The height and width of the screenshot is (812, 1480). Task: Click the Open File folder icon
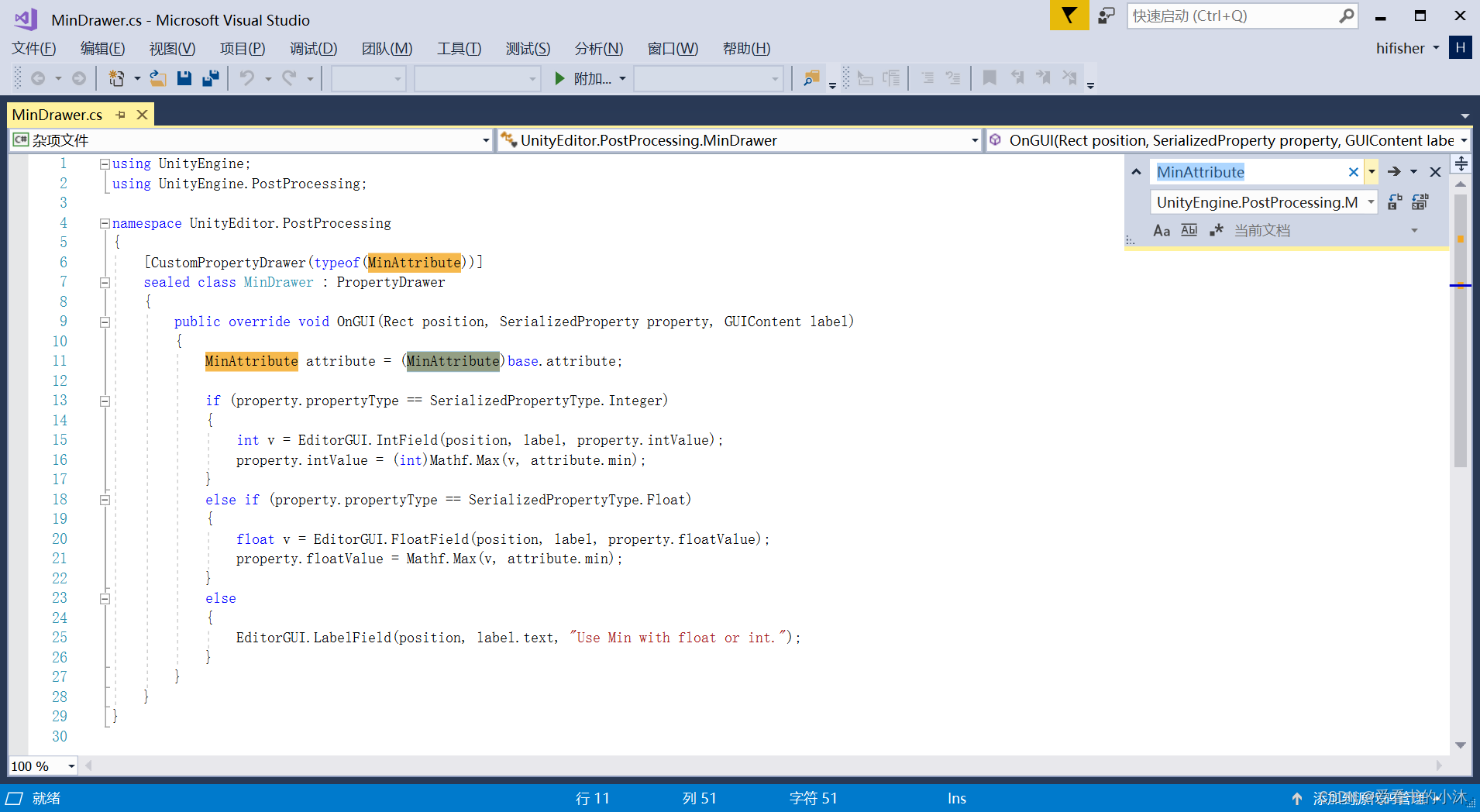point(158,78)
